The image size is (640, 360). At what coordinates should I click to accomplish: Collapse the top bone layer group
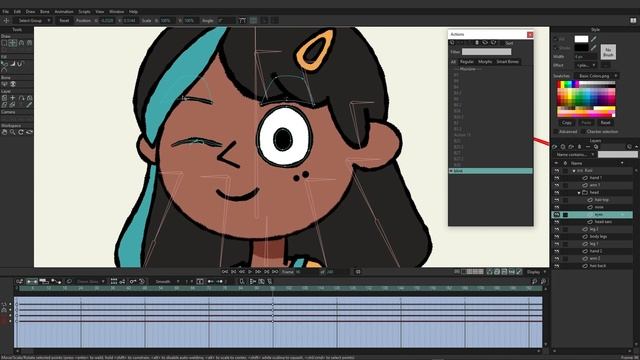click(x=573, y=171)
